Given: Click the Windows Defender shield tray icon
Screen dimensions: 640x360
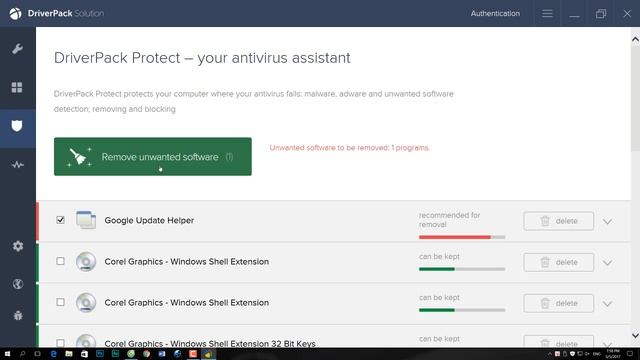Looking at the screenshot, I should (x=572, y=354).
